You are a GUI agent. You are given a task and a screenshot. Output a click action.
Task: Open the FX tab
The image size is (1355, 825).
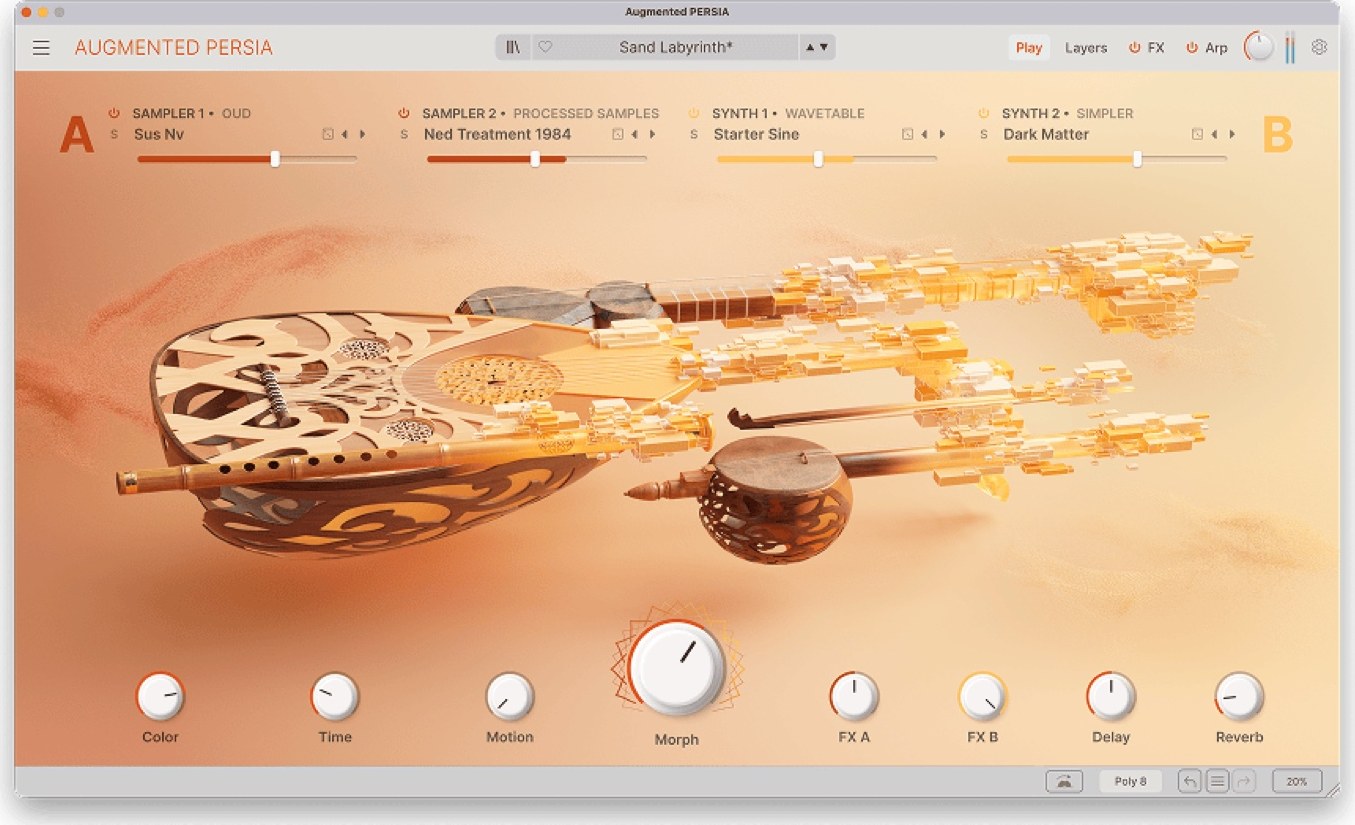(1156, 48)
